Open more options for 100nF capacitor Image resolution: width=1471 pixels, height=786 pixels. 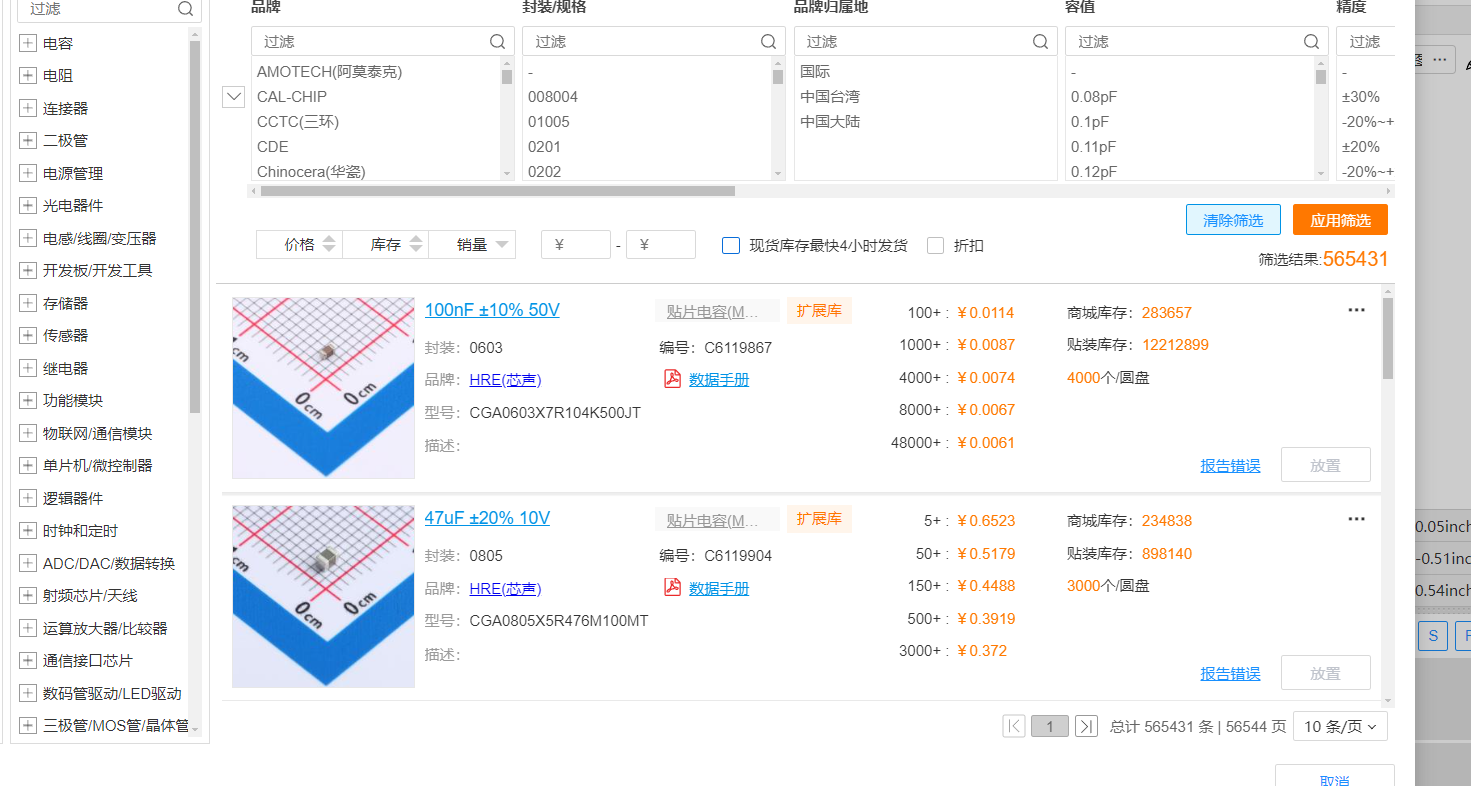point(1356,310)
